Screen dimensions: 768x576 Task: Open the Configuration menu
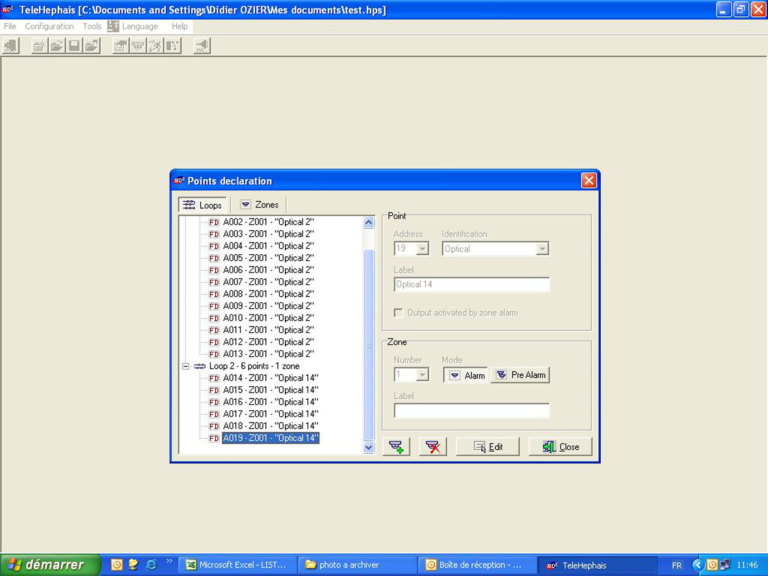pos(49,26)
